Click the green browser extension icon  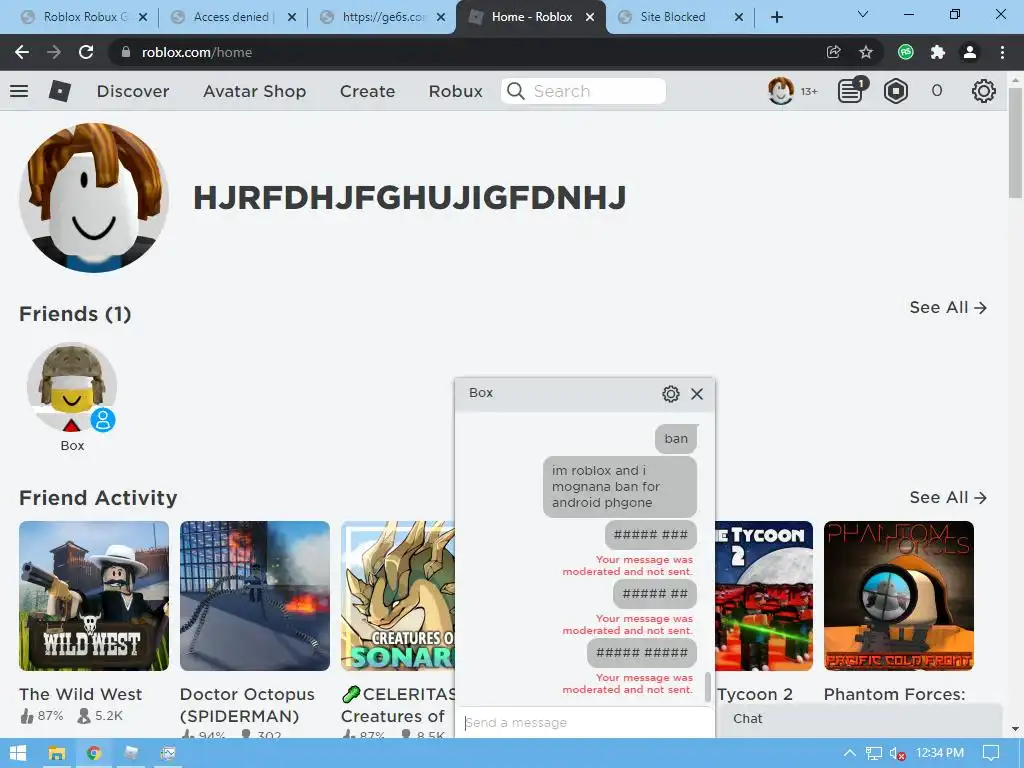[x=906, y=52]
